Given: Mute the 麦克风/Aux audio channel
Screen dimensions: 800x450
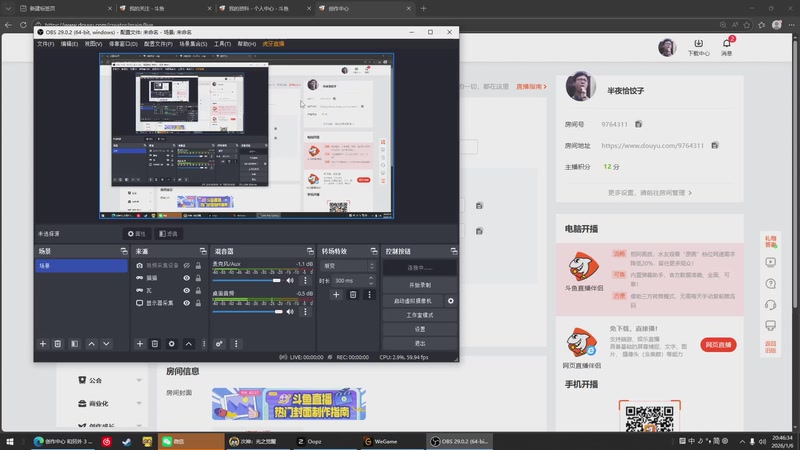Looking at the screenshot, I should pyautogui.click(x=290, y=281).
